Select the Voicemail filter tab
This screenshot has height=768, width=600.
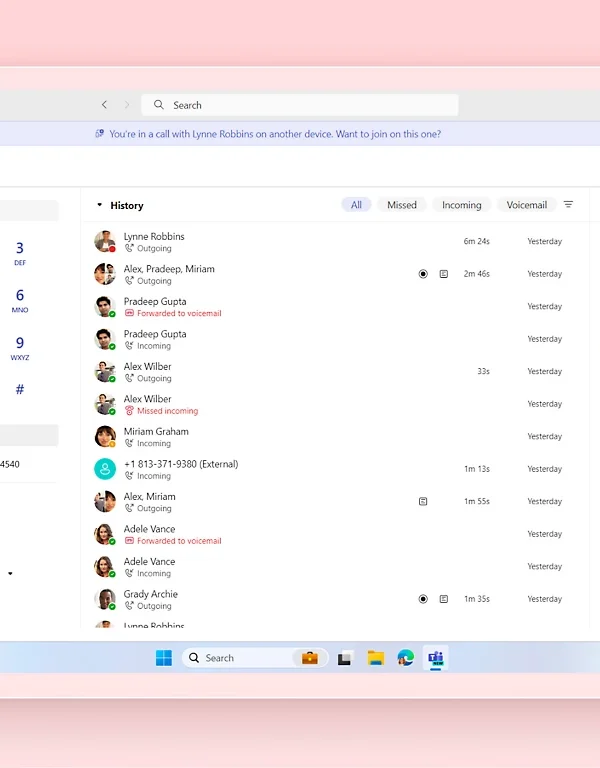(527, 205)
